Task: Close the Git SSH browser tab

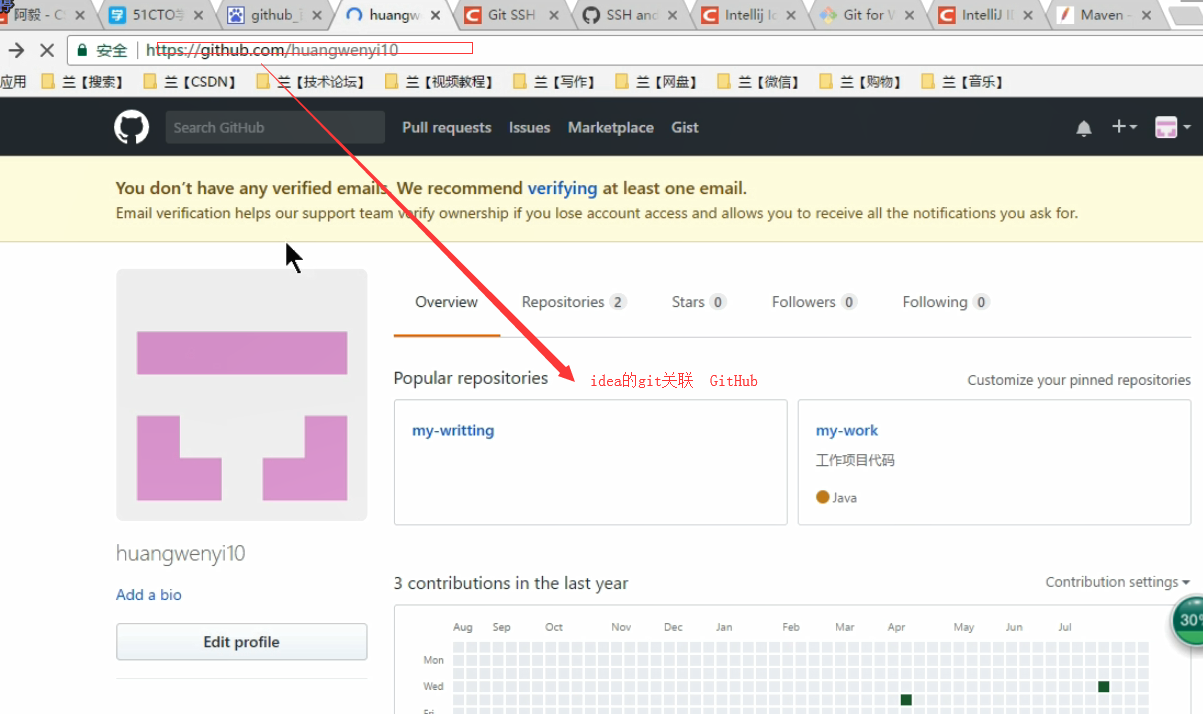Action: coord(553,15)
